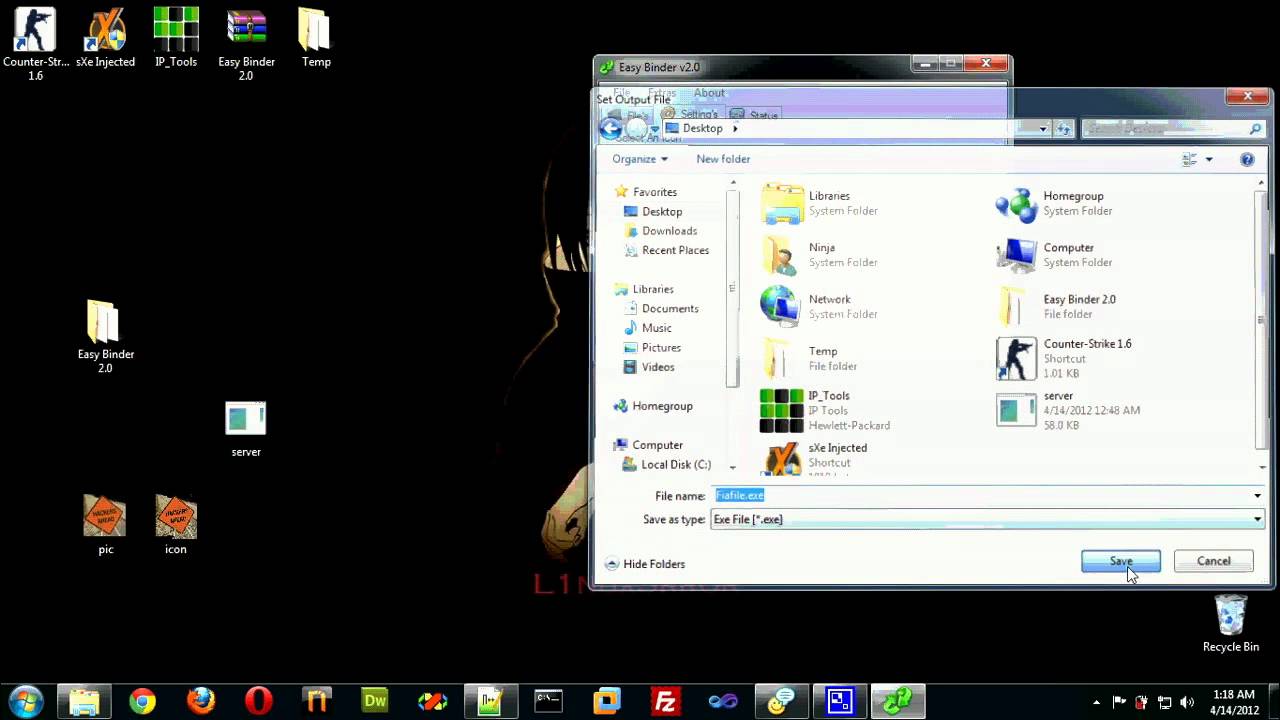1280x720 pixels.
Task: Select the sXe Injected desktop icon
Action: coord(105,38)
